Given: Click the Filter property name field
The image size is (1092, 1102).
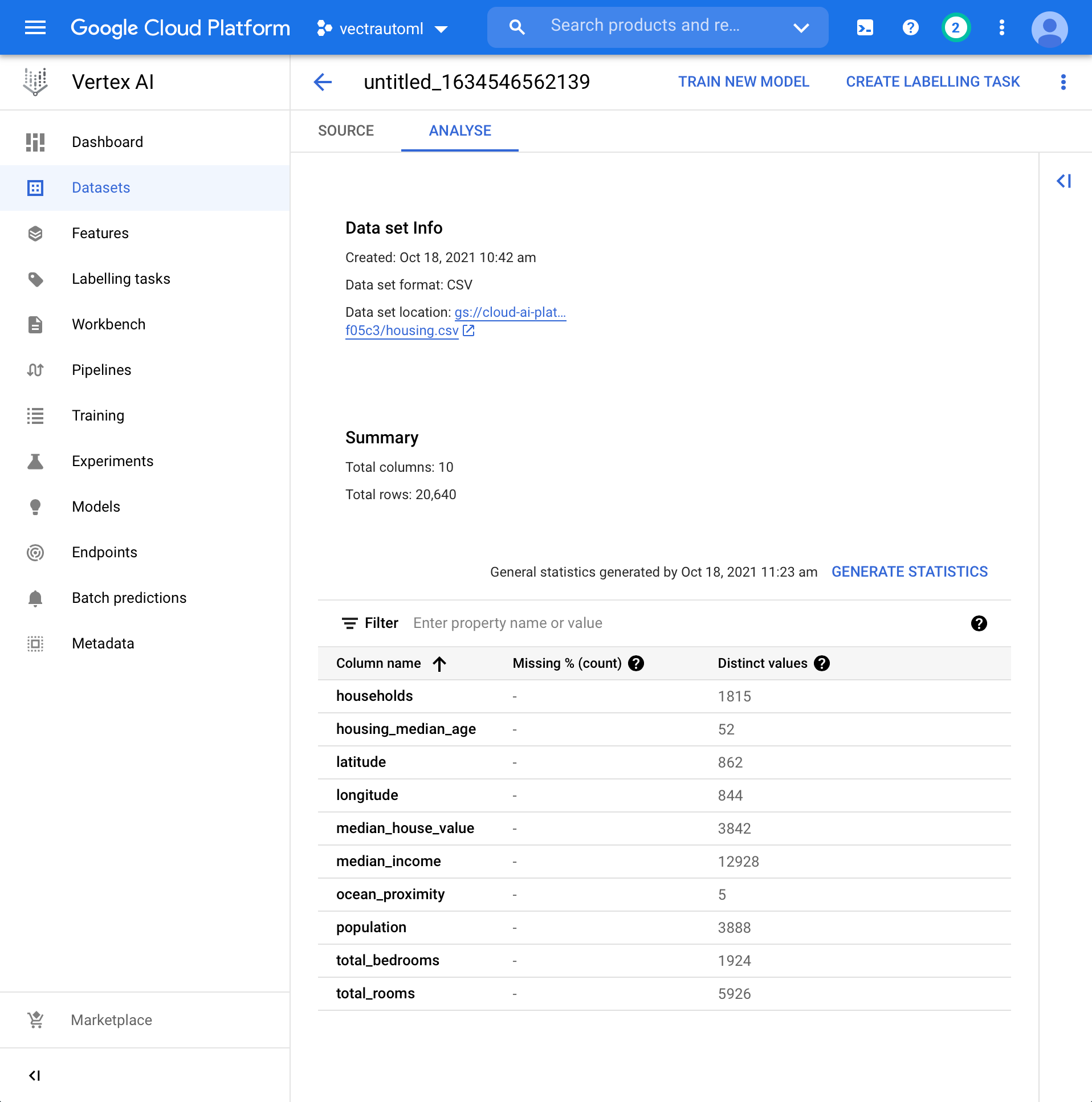Looking at the screenshot, I should (508, 623).
